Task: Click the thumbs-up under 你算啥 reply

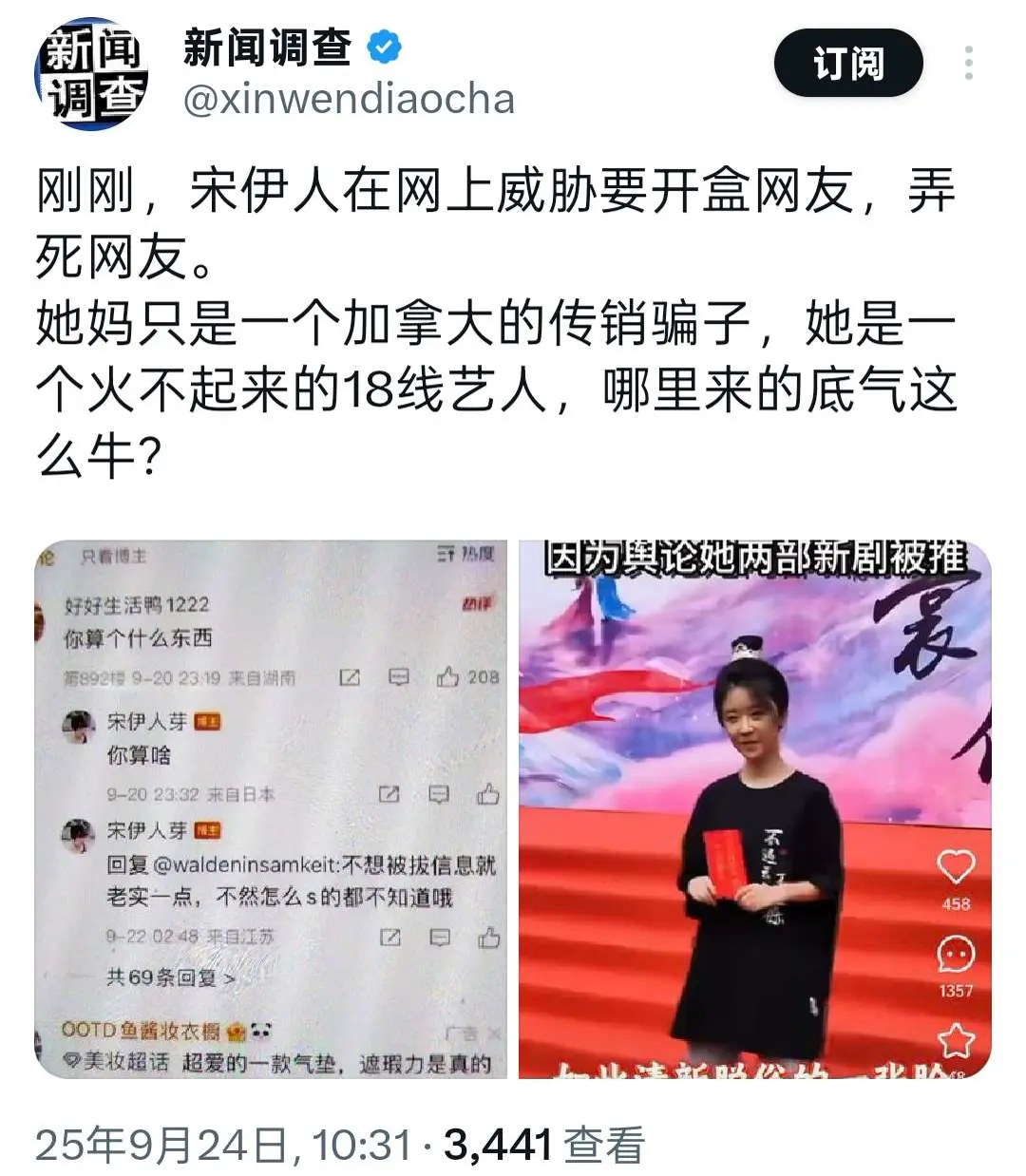Action: [488, 794]
